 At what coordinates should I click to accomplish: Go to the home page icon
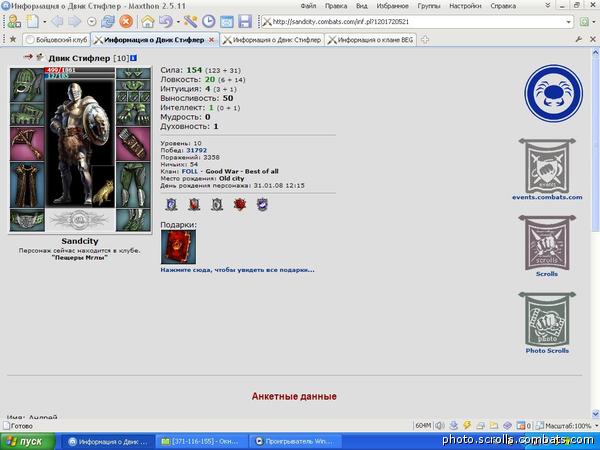click(148, 21)
